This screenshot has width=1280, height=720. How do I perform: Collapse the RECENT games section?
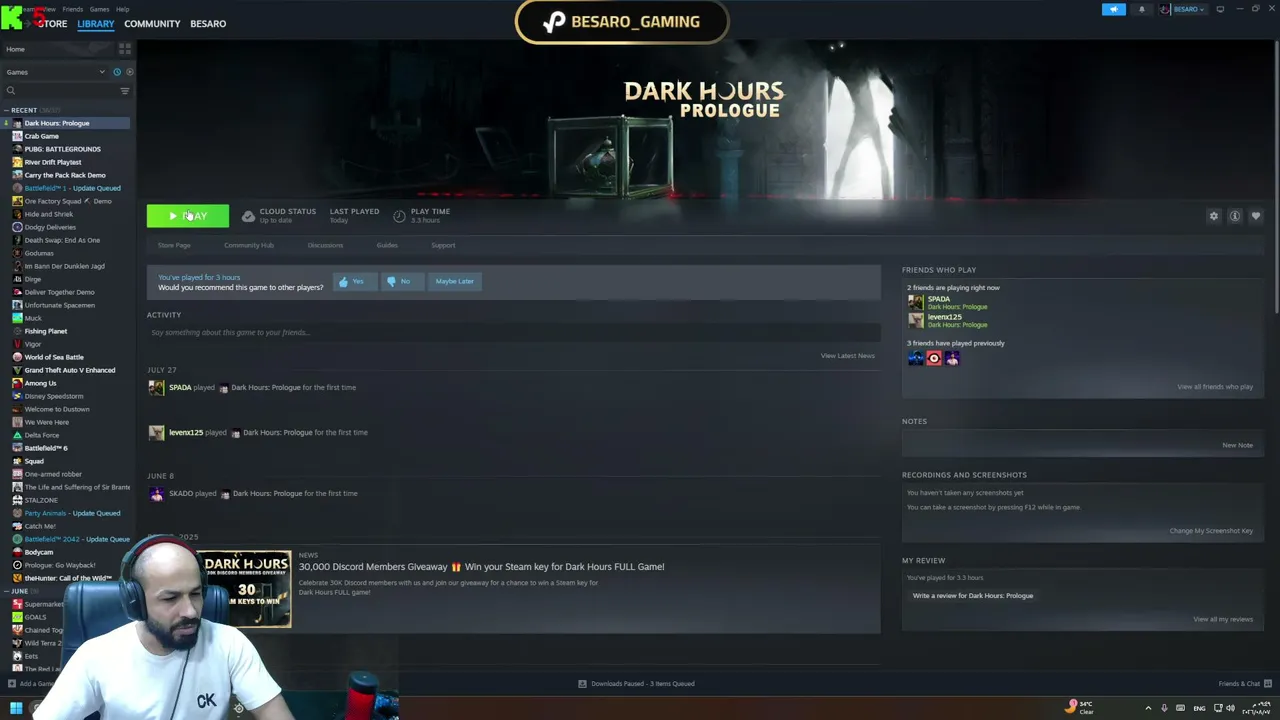pyautogui.click(x=6, y=110)
